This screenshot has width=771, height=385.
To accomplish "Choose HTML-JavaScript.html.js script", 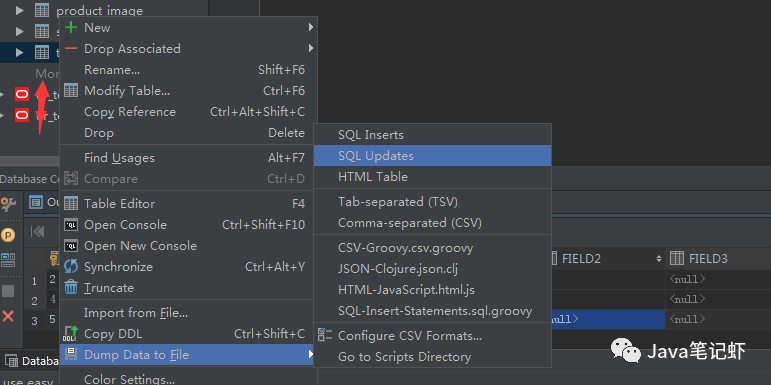I will pyautogui.click(x=432, y=290).
